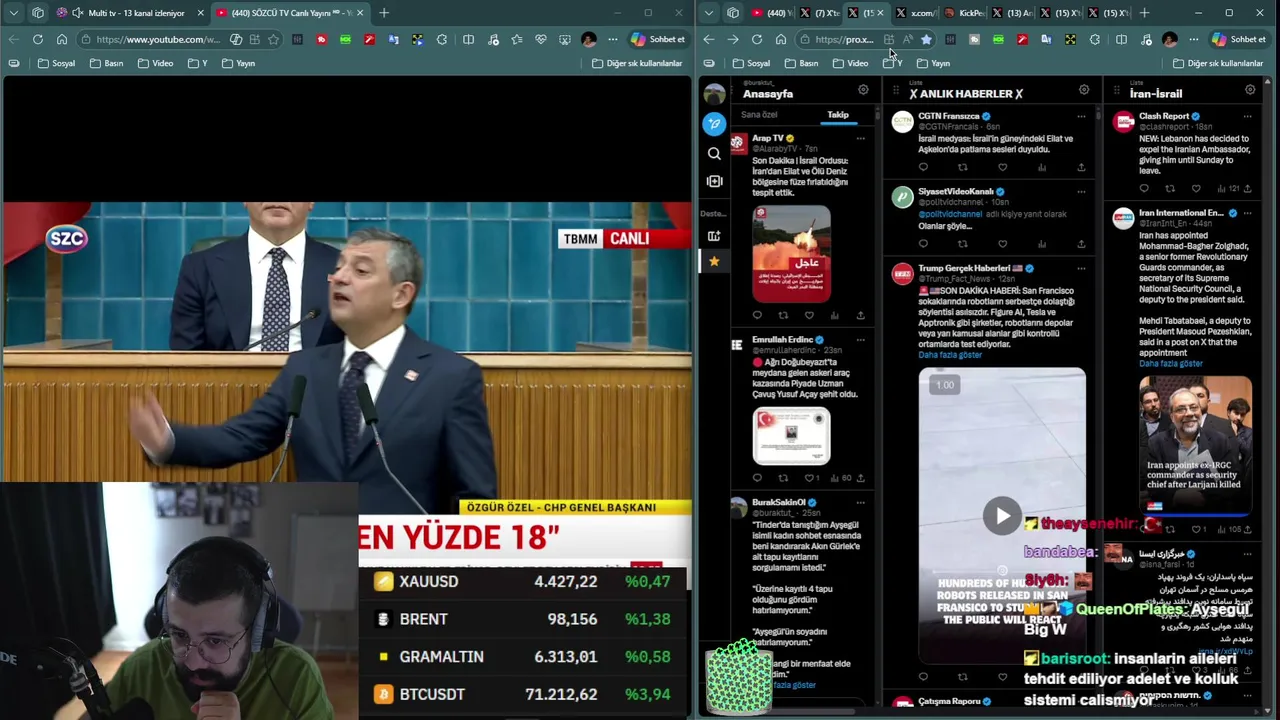Like the Clash Report post
Image resolution: width=1280 pixels, height=720 pixels.
1196,188
